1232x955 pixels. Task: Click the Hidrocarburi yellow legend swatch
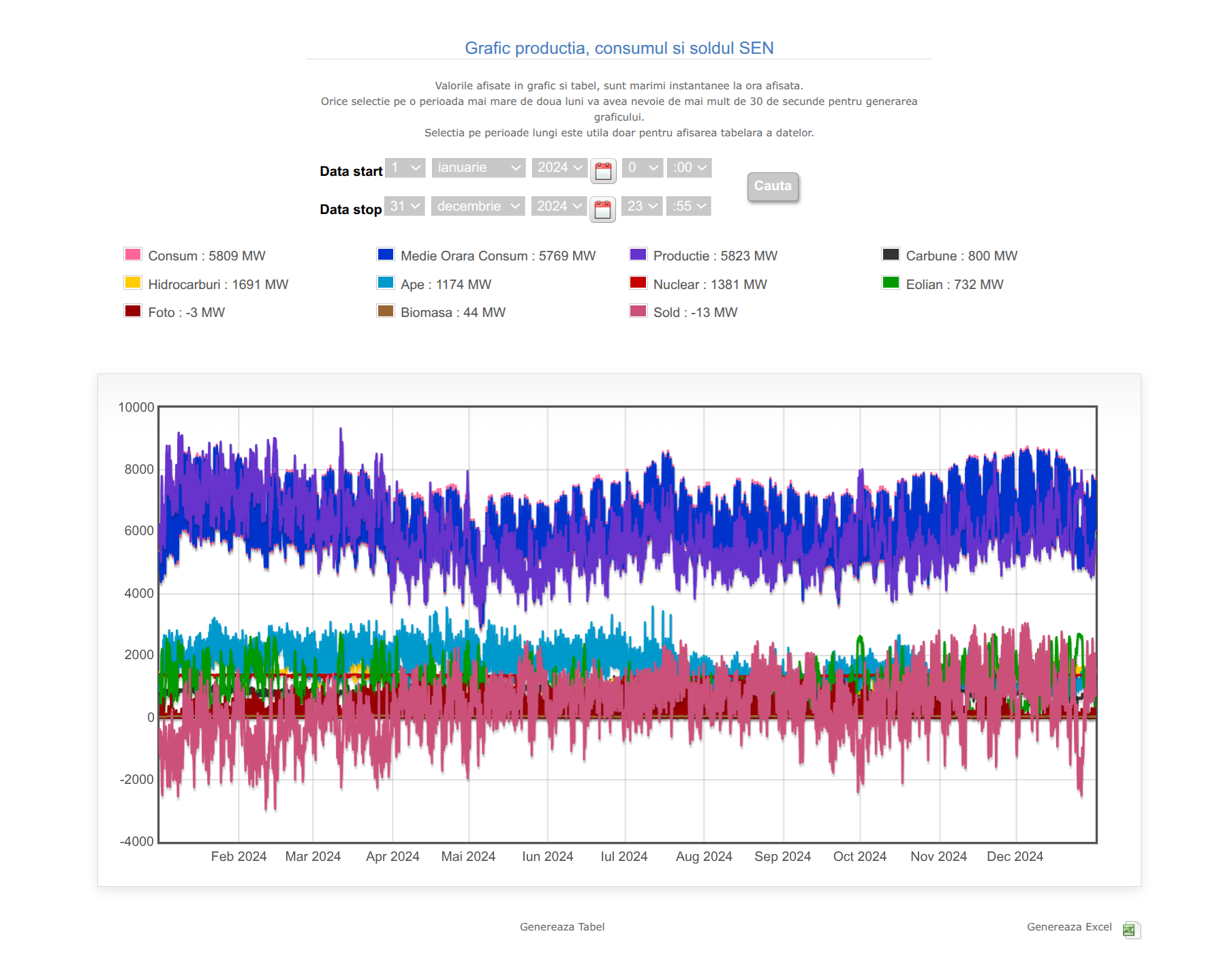(133, 284)
